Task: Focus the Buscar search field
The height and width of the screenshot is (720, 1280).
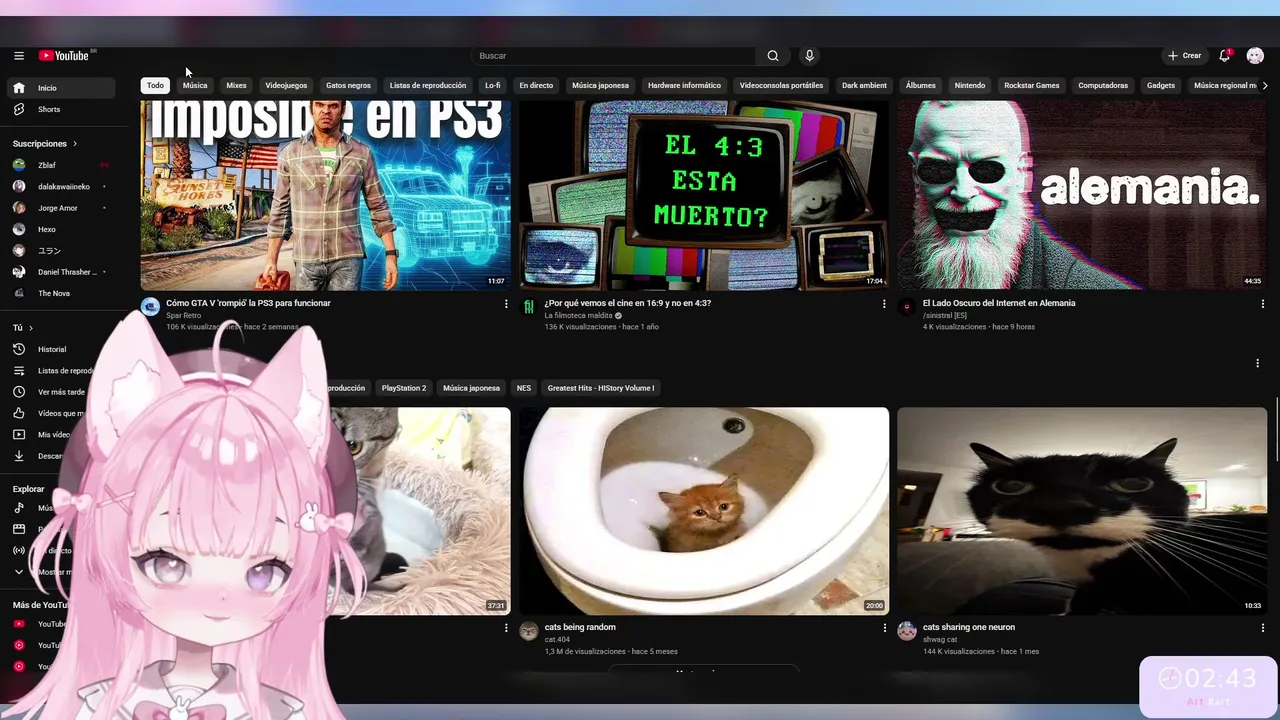Action: point(614,56)
